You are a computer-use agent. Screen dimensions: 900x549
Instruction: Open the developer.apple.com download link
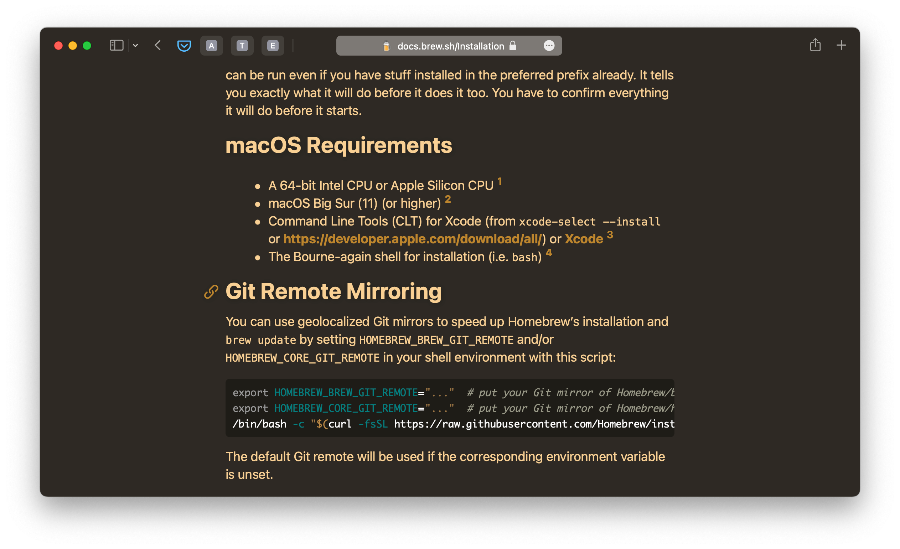[x=413, y=239]
